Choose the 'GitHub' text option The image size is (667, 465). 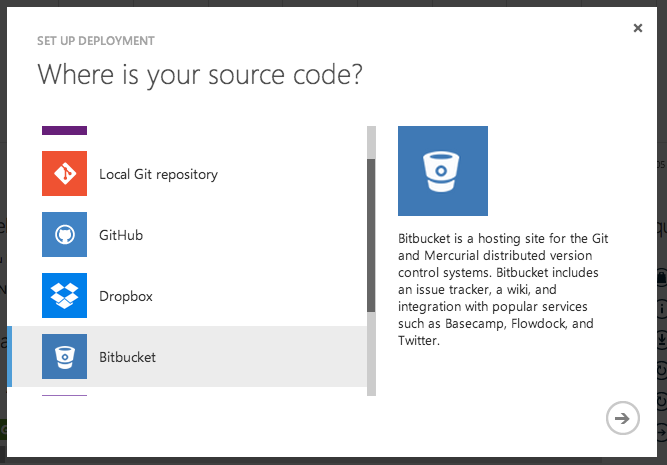click(121, 235)
